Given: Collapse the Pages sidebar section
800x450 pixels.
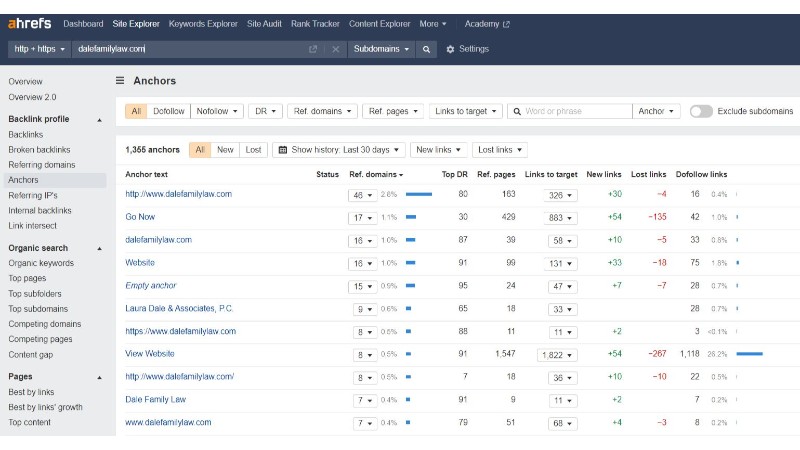Looking at the screenshot, I should point(99,378).
